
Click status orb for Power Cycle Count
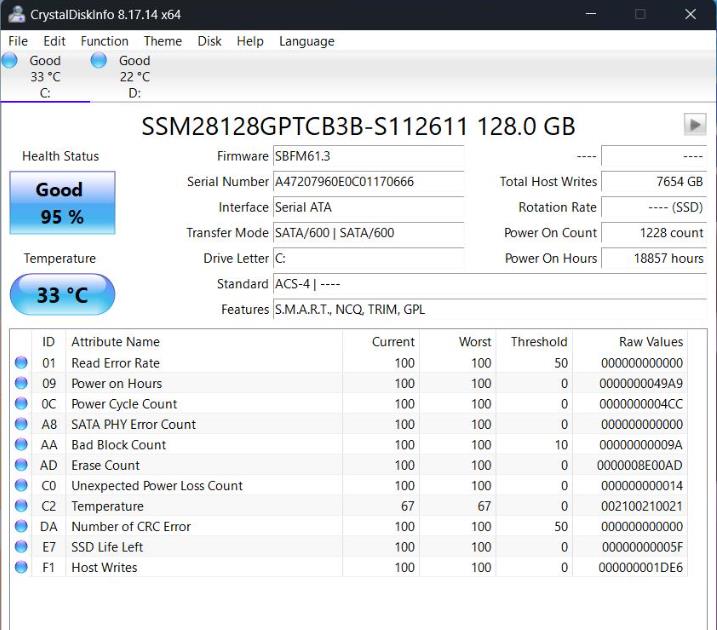coord(21,404)
